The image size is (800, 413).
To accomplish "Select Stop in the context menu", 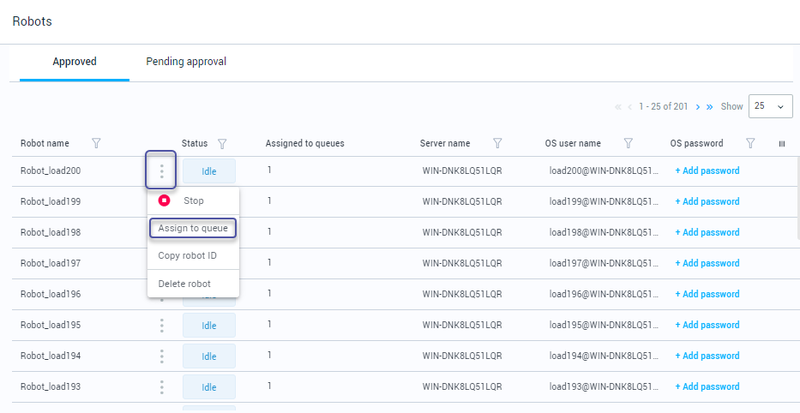I will pos(193,201).
